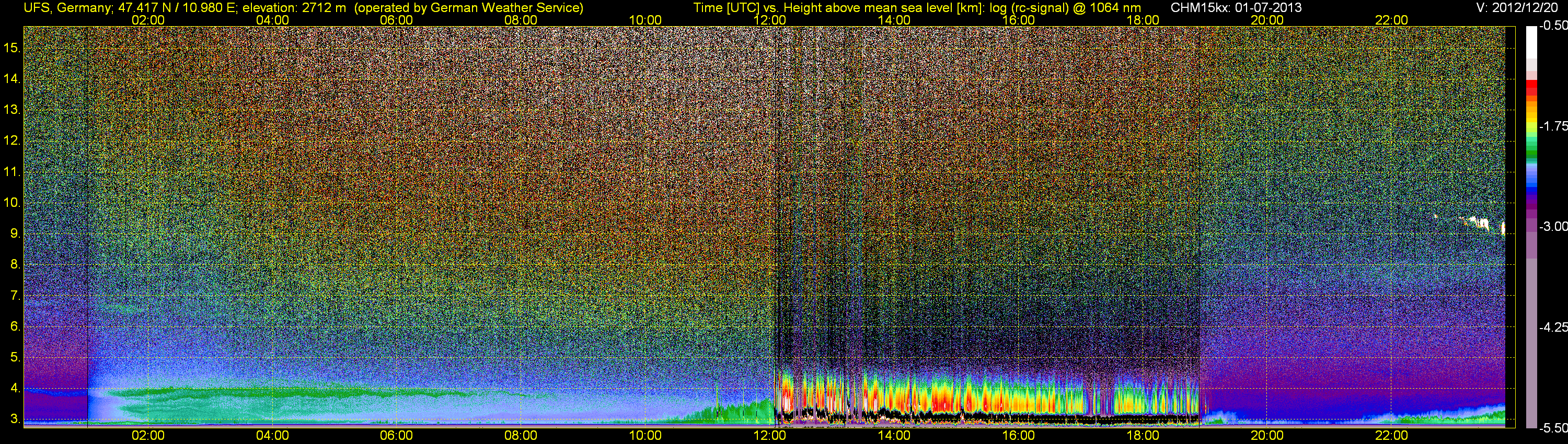This screenshot has height=444, width=1568.
Task: Click the 22:00 label on the upper time axis
Action: [1391, 20]
